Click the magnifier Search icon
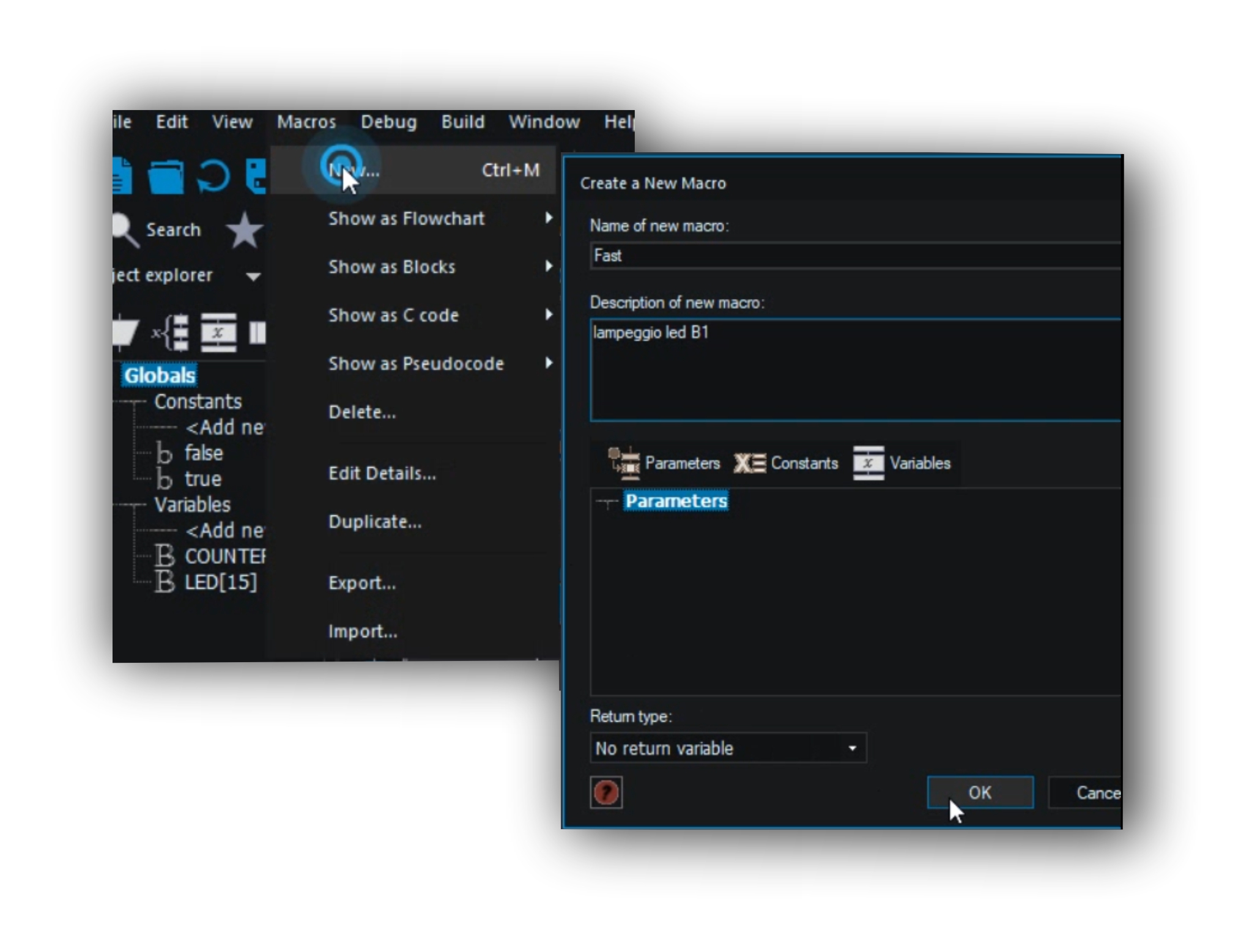The image size is (1252, 952). [126, 231]
